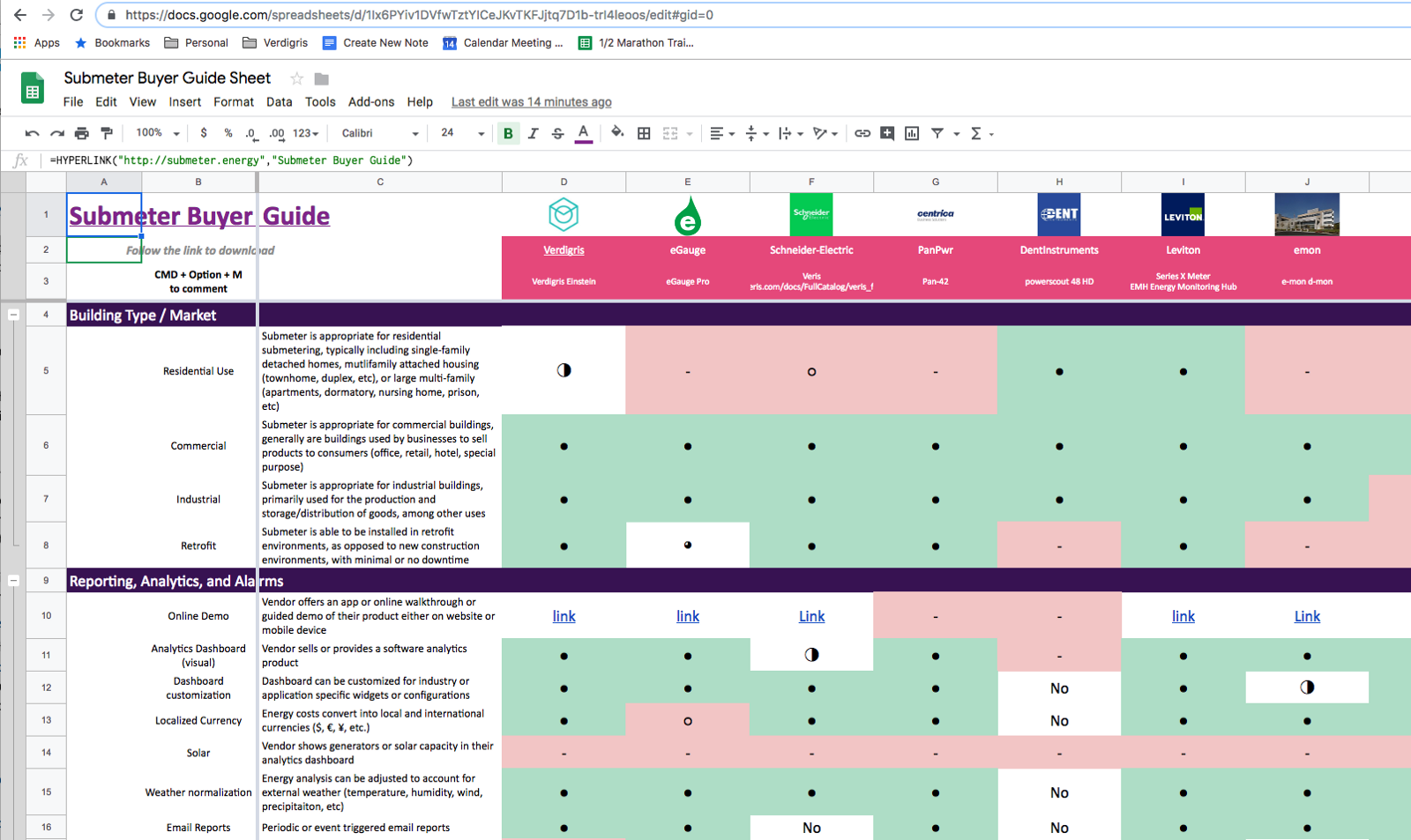Open eGauge Online Demo link
The width and height of the screenshot is (1411, 840).
pyautogui.click(x=688, y=616)
